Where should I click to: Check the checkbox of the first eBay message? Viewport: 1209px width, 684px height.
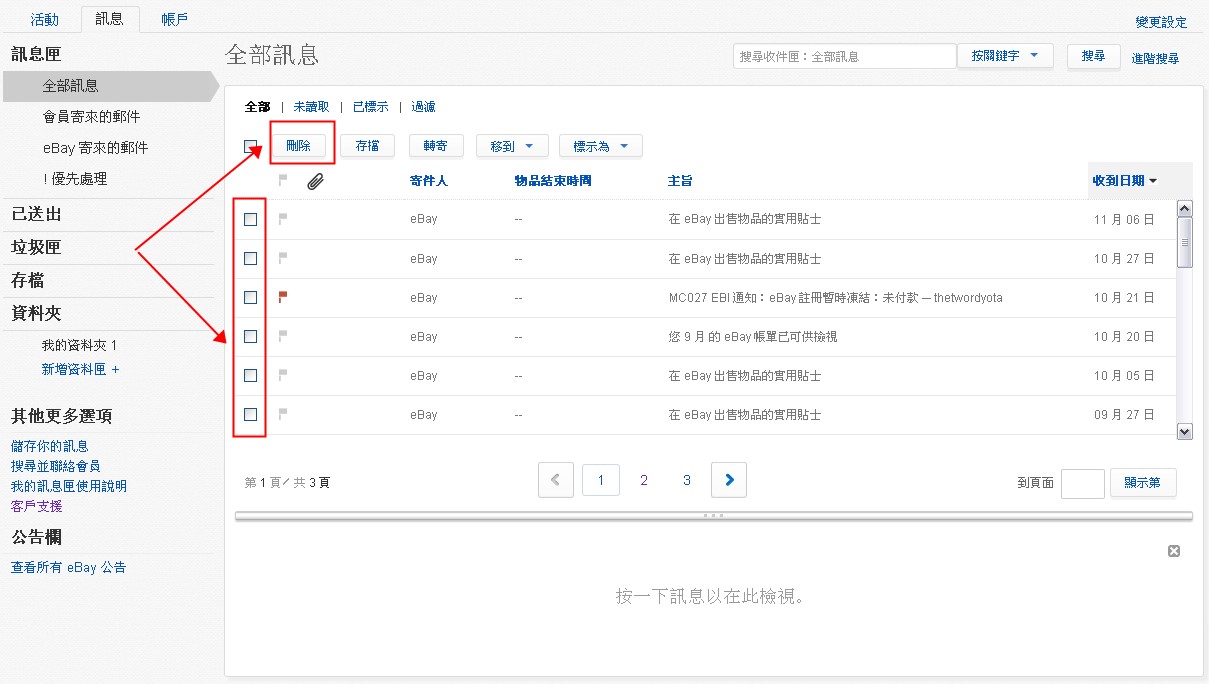[x=250, y=219]
